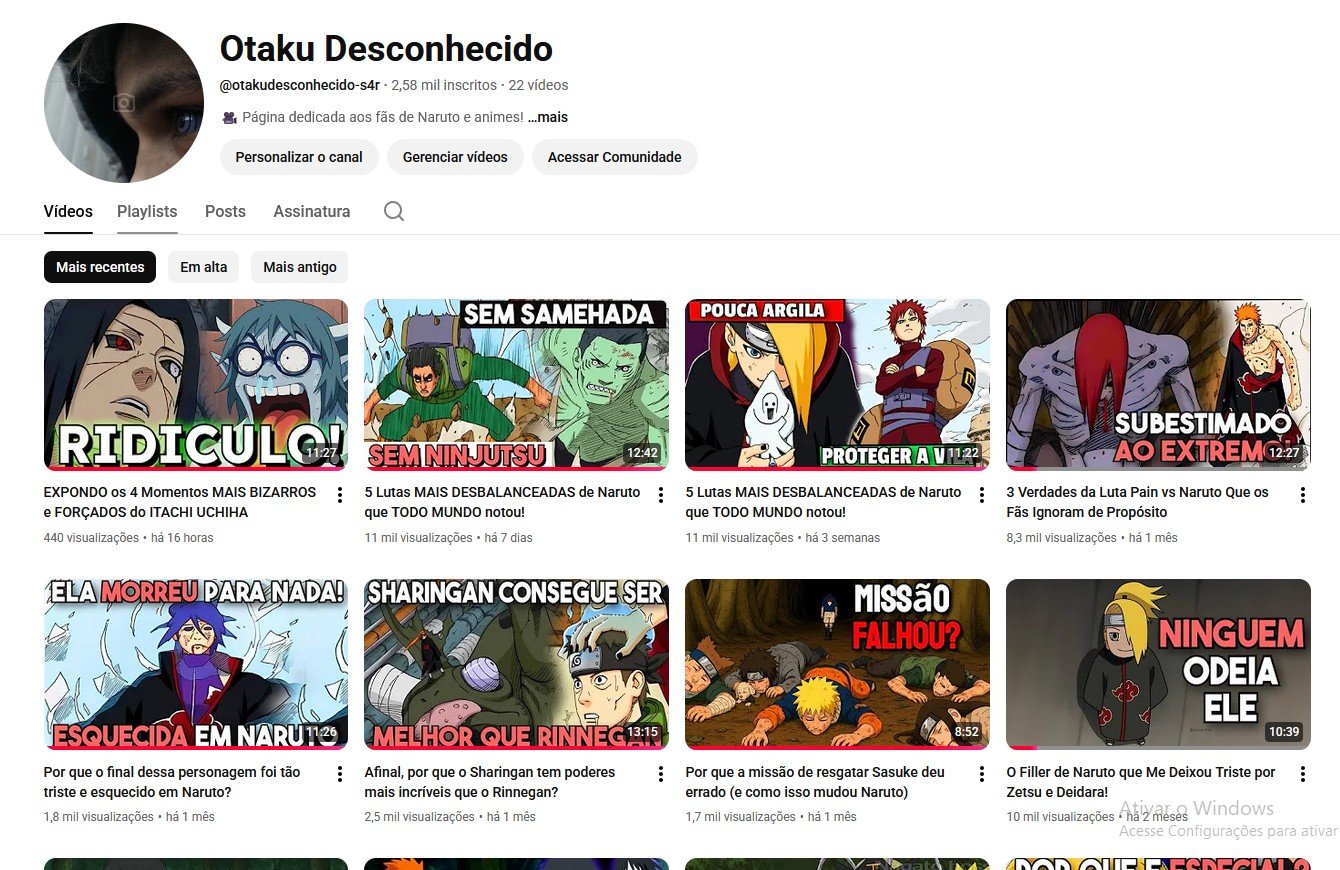The image size is (1340, 870).
Task: Open options menu for 'final dessa personagem' video
Action: point(339,774)
